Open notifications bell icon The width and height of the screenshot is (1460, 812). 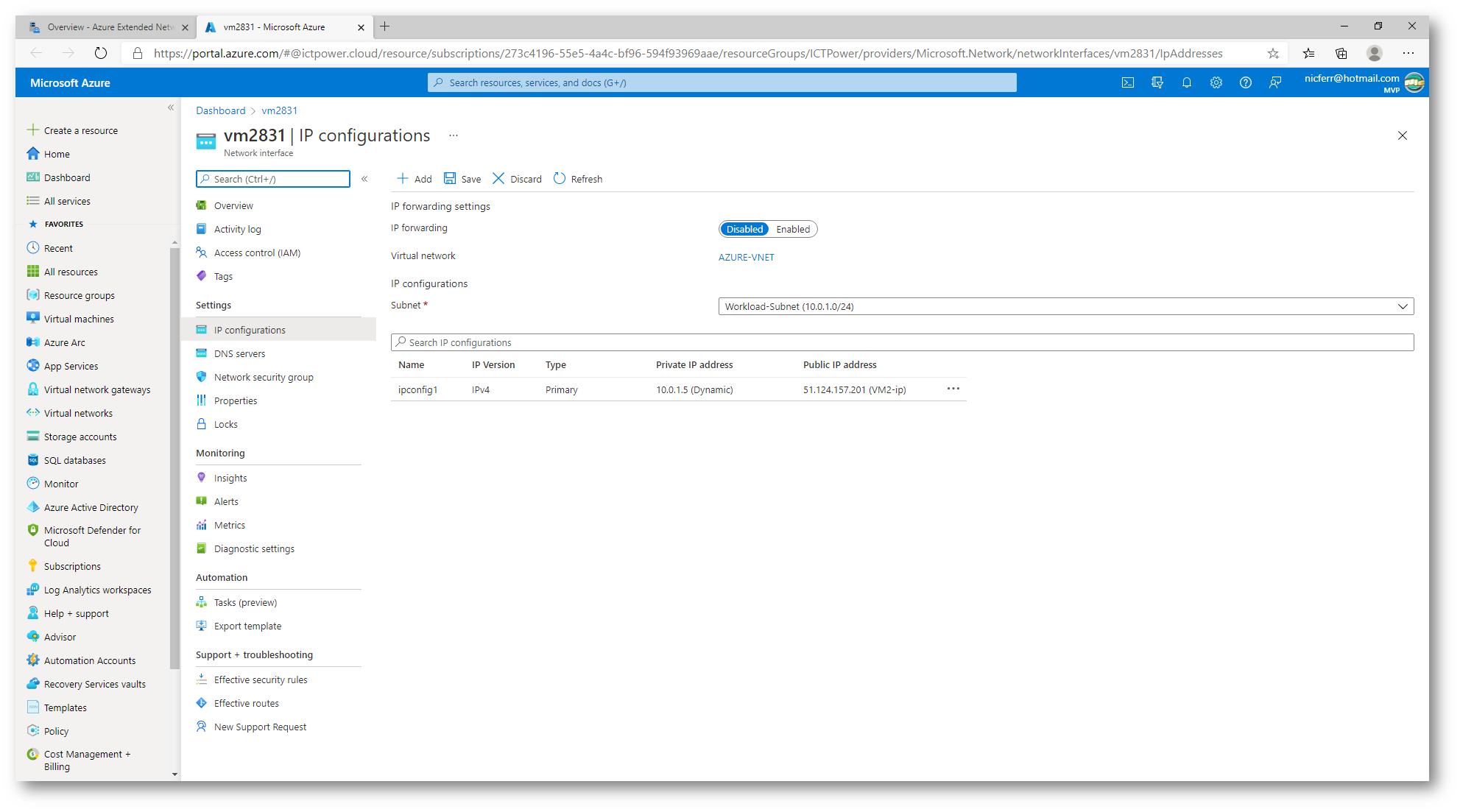pyautogui.click(x=1187, y=83)
